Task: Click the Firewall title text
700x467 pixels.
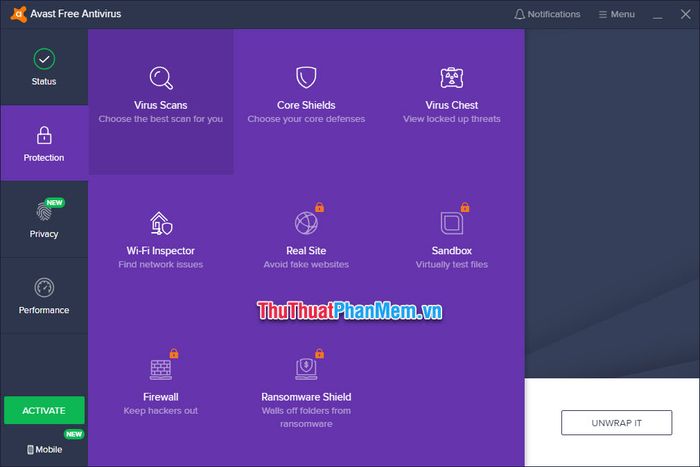Action: [x=161, y=397]
